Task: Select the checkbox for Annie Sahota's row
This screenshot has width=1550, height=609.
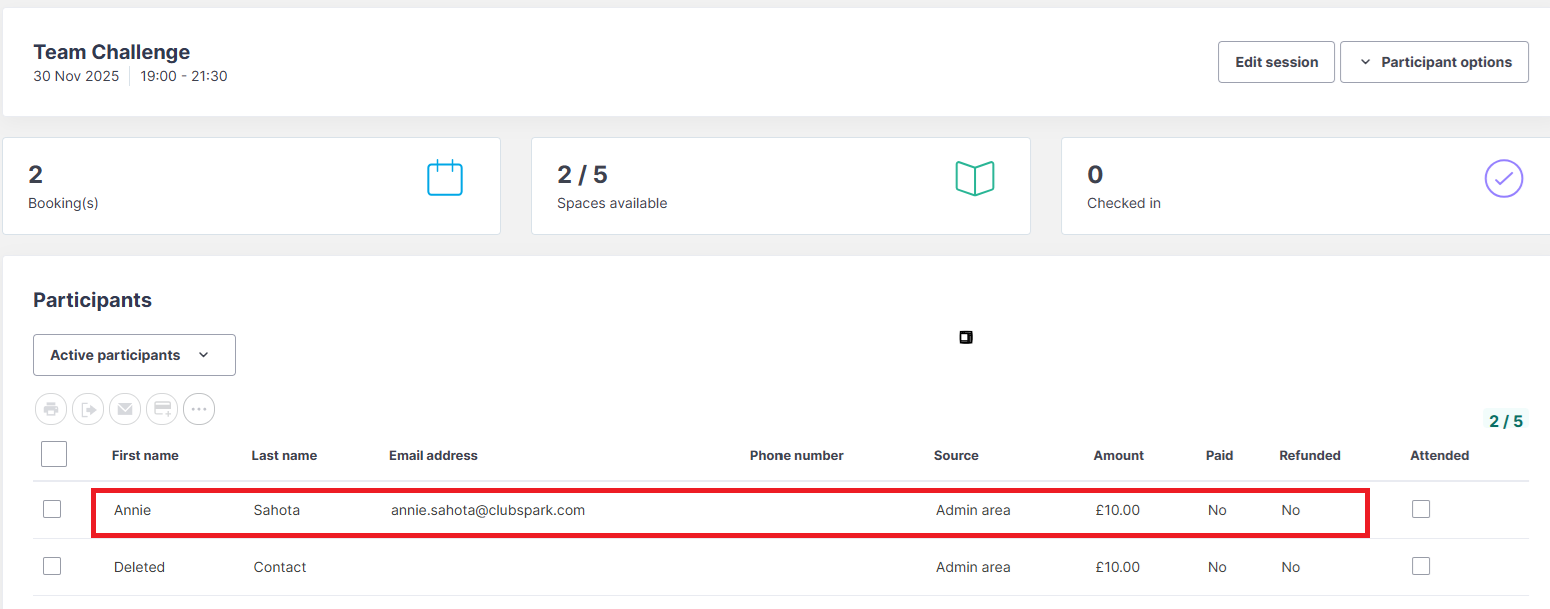Action: pyautogui.click(x=52, y=510)
